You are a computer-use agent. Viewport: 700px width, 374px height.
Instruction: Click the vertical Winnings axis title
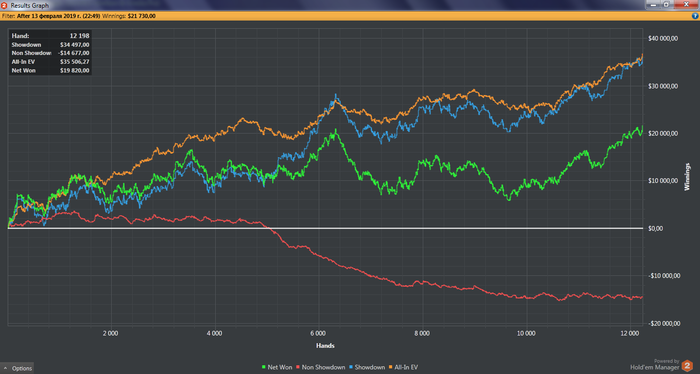pyautogui.click(x=687, y=177)
